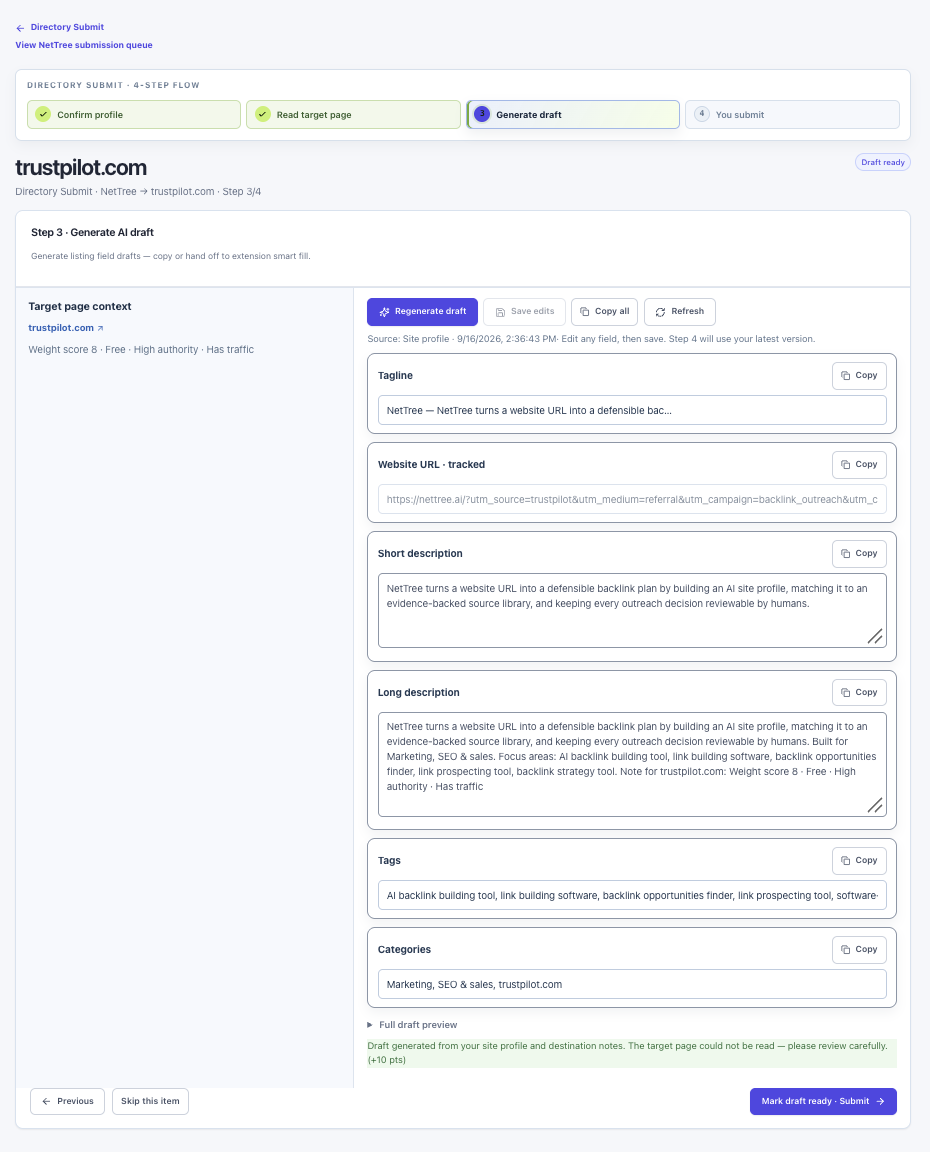The image size is (930, 1152).
Task: Click the Save edits button
Action: [x=525, y=312]
